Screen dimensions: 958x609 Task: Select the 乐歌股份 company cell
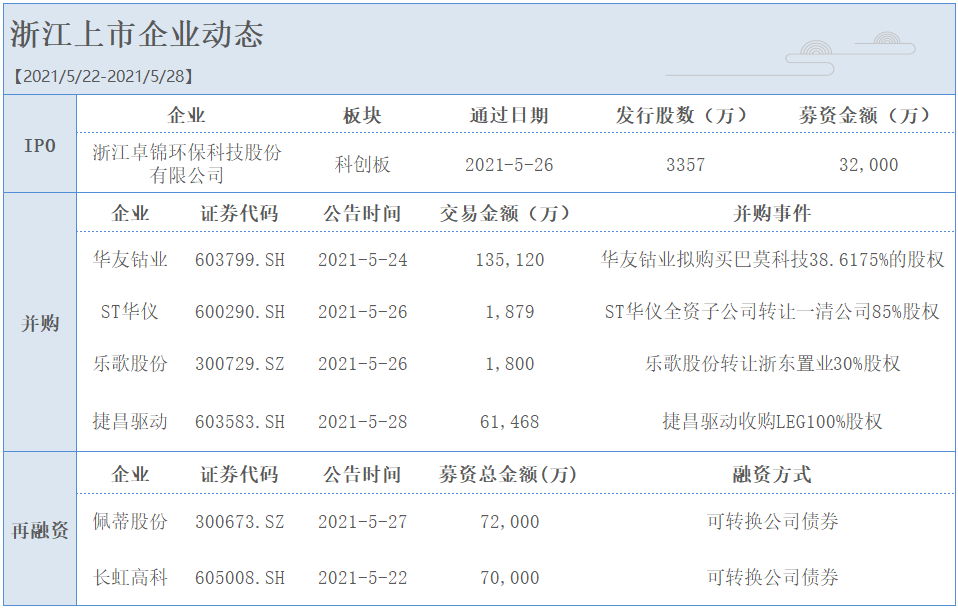click(130, 363)
